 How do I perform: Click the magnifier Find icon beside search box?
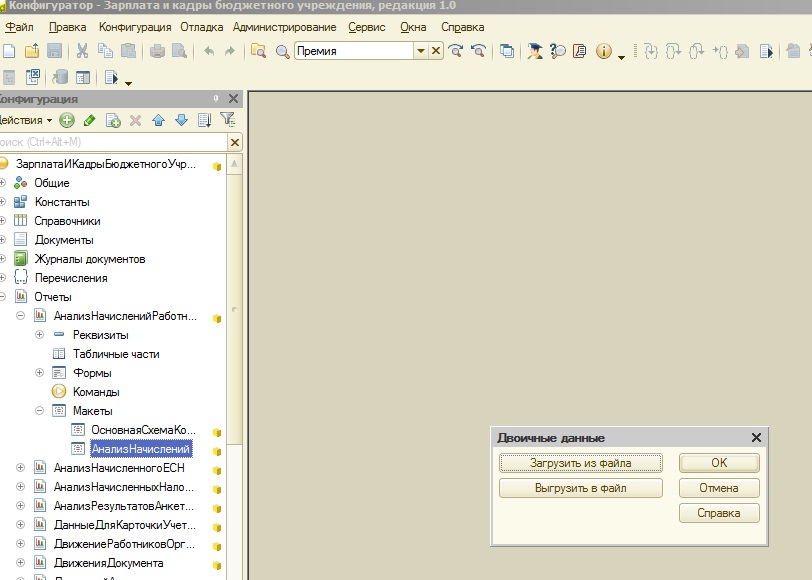282,51
